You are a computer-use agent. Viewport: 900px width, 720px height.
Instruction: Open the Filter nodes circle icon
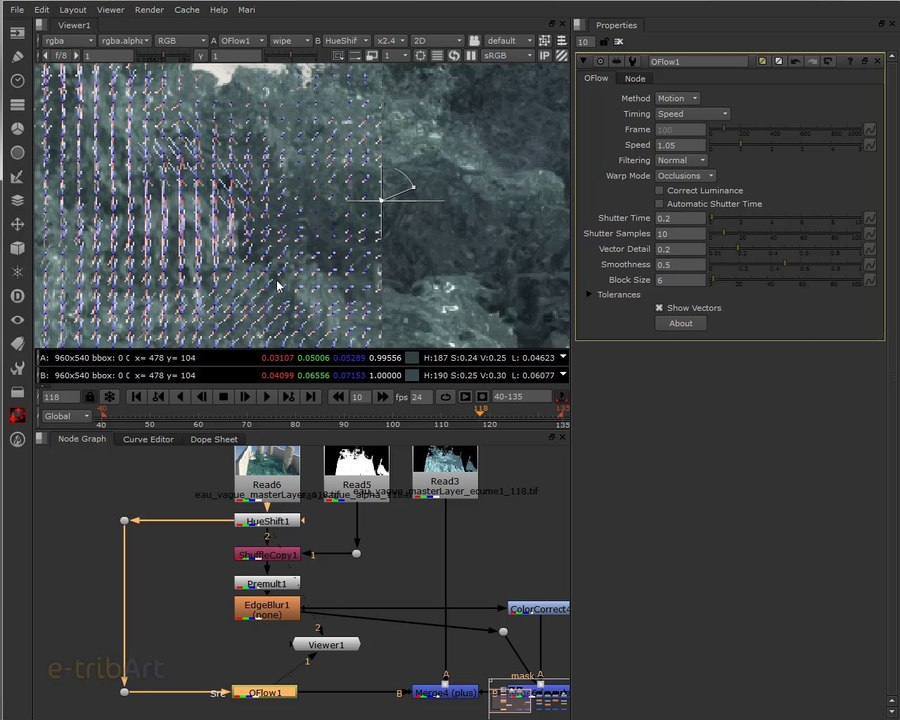17,152
